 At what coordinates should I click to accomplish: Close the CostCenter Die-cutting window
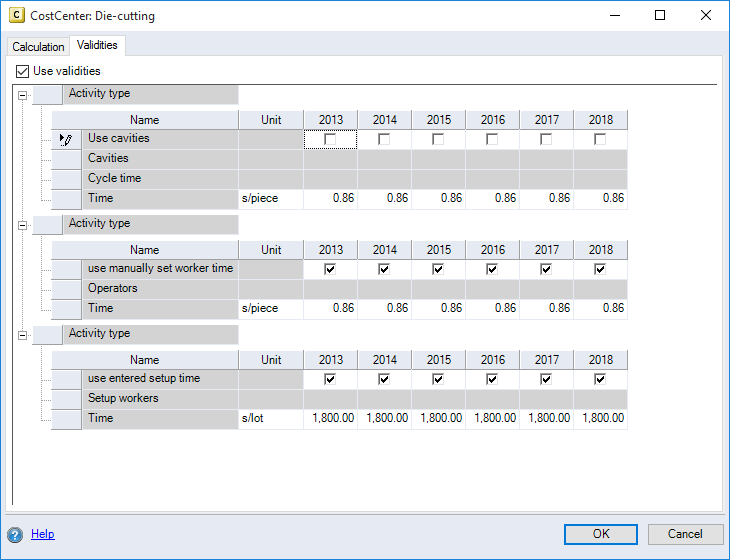pyautogui.click(x=706, y=16)
